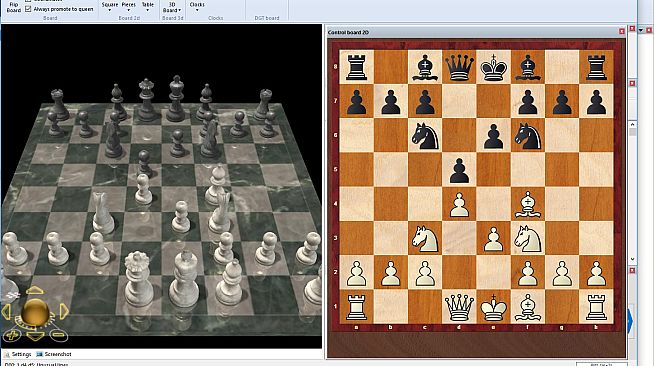The height and width of the screenshot is (366, 654).
Task: Select white pawn on h2
Action: click(596, 272)
